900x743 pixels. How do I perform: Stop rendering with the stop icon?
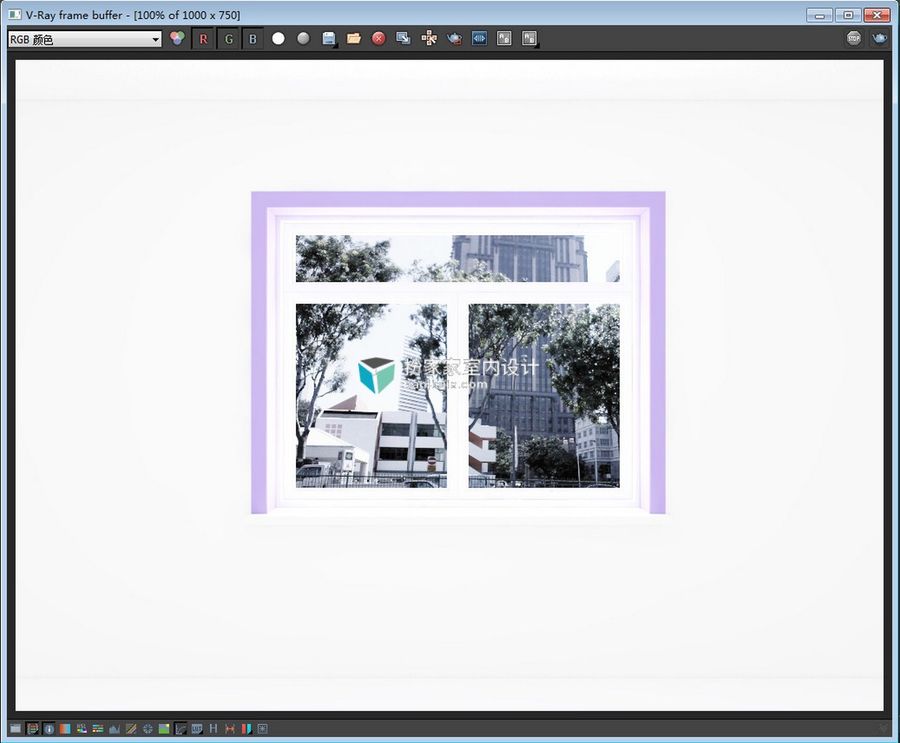[x=854, y=38]
